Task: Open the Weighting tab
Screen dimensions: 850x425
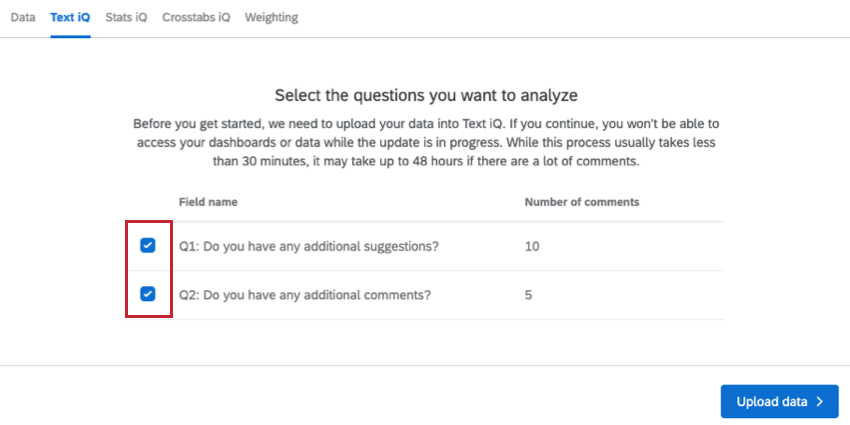Action: 271,18
